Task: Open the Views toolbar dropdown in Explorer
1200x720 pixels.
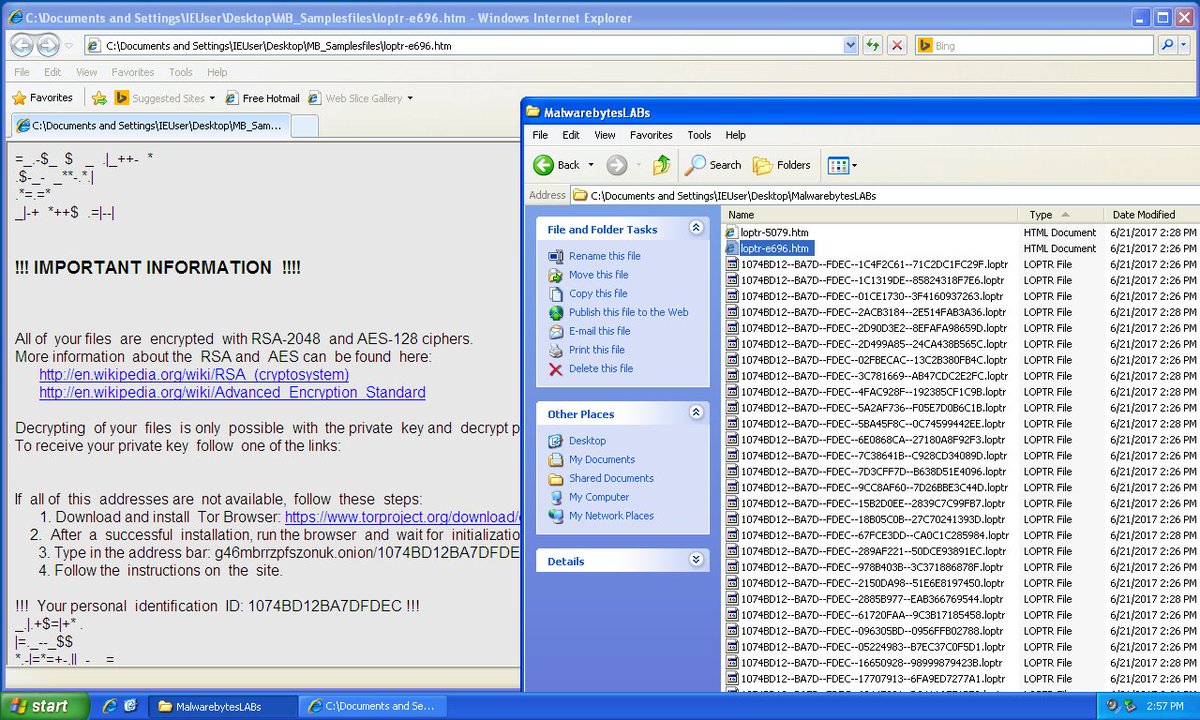Action: click(x=842, y=165)
